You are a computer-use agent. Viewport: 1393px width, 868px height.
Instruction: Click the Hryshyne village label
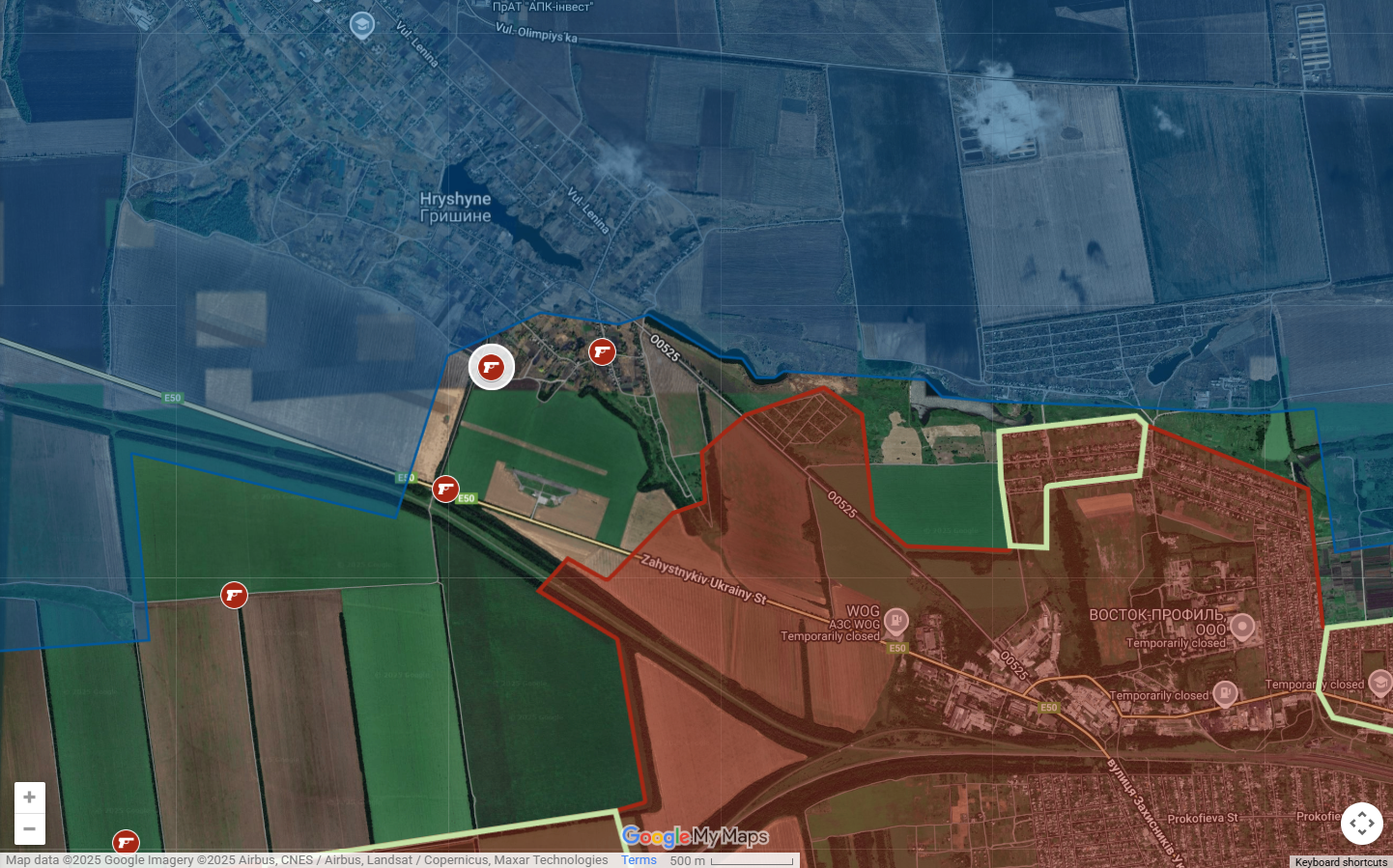(x=455, y=199)
